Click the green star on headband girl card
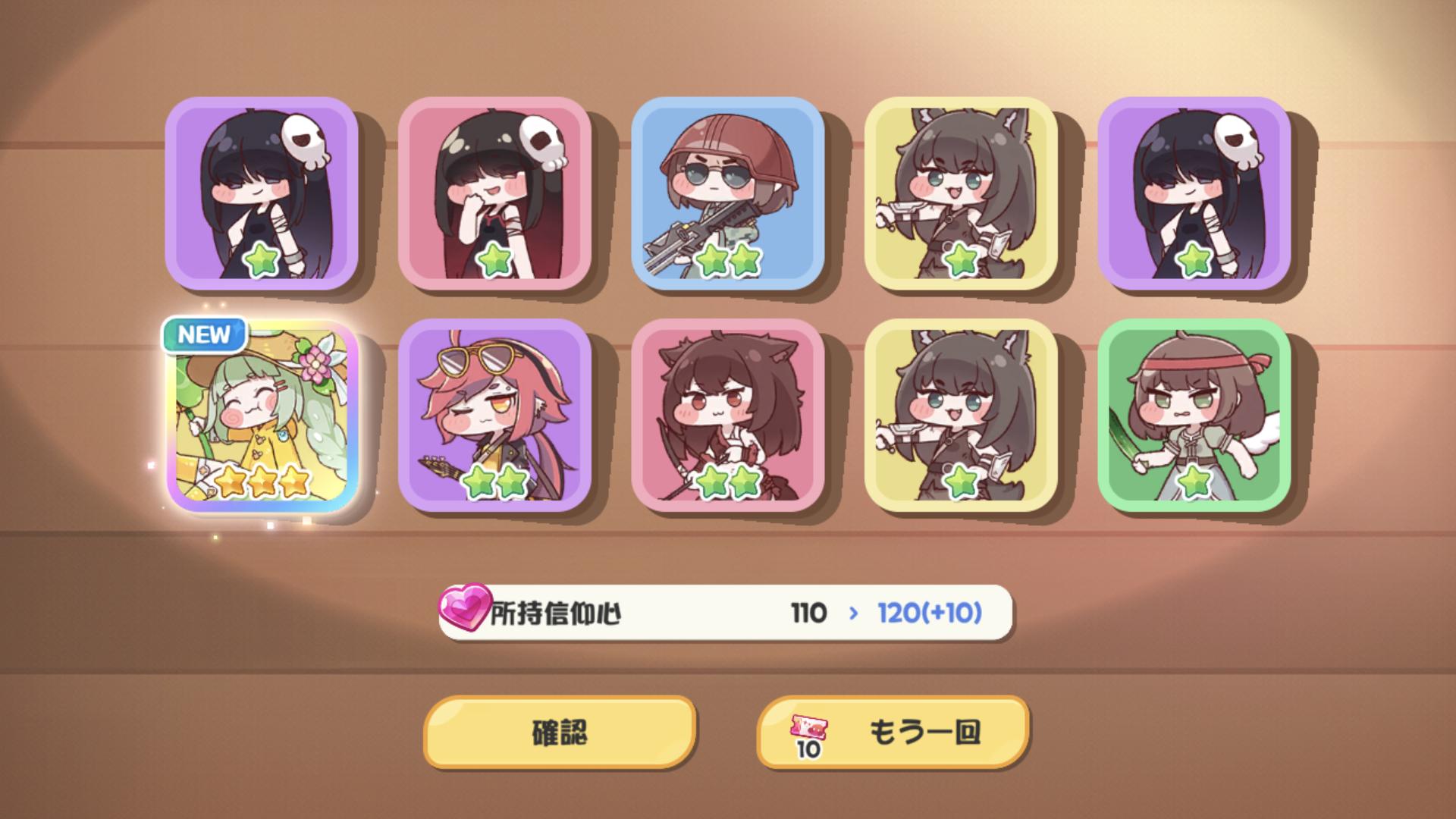Screen dimensions: 1456x819 tap(1194, 481)
